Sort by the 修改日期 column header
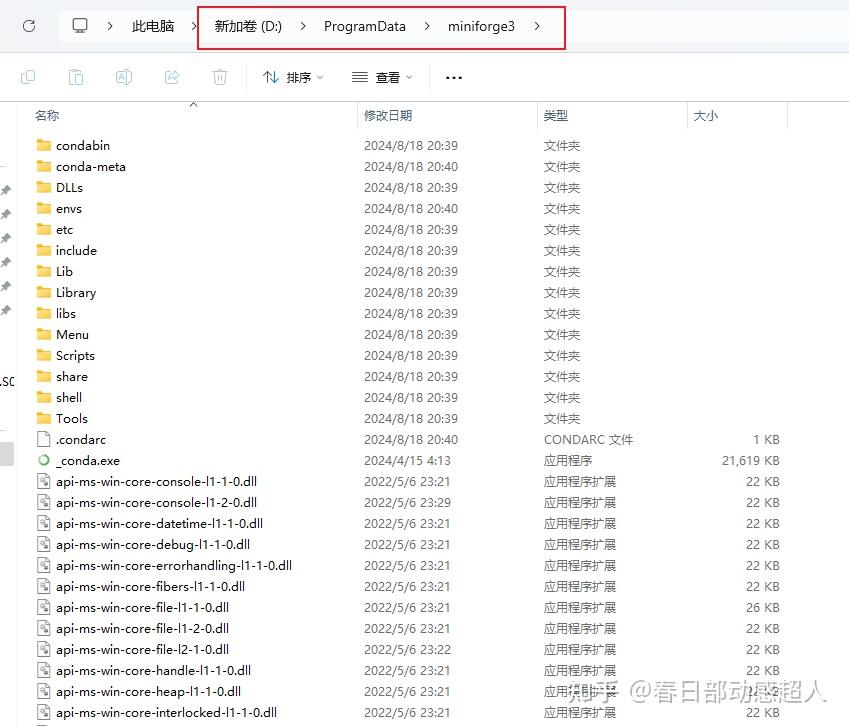 click(388, 115)
